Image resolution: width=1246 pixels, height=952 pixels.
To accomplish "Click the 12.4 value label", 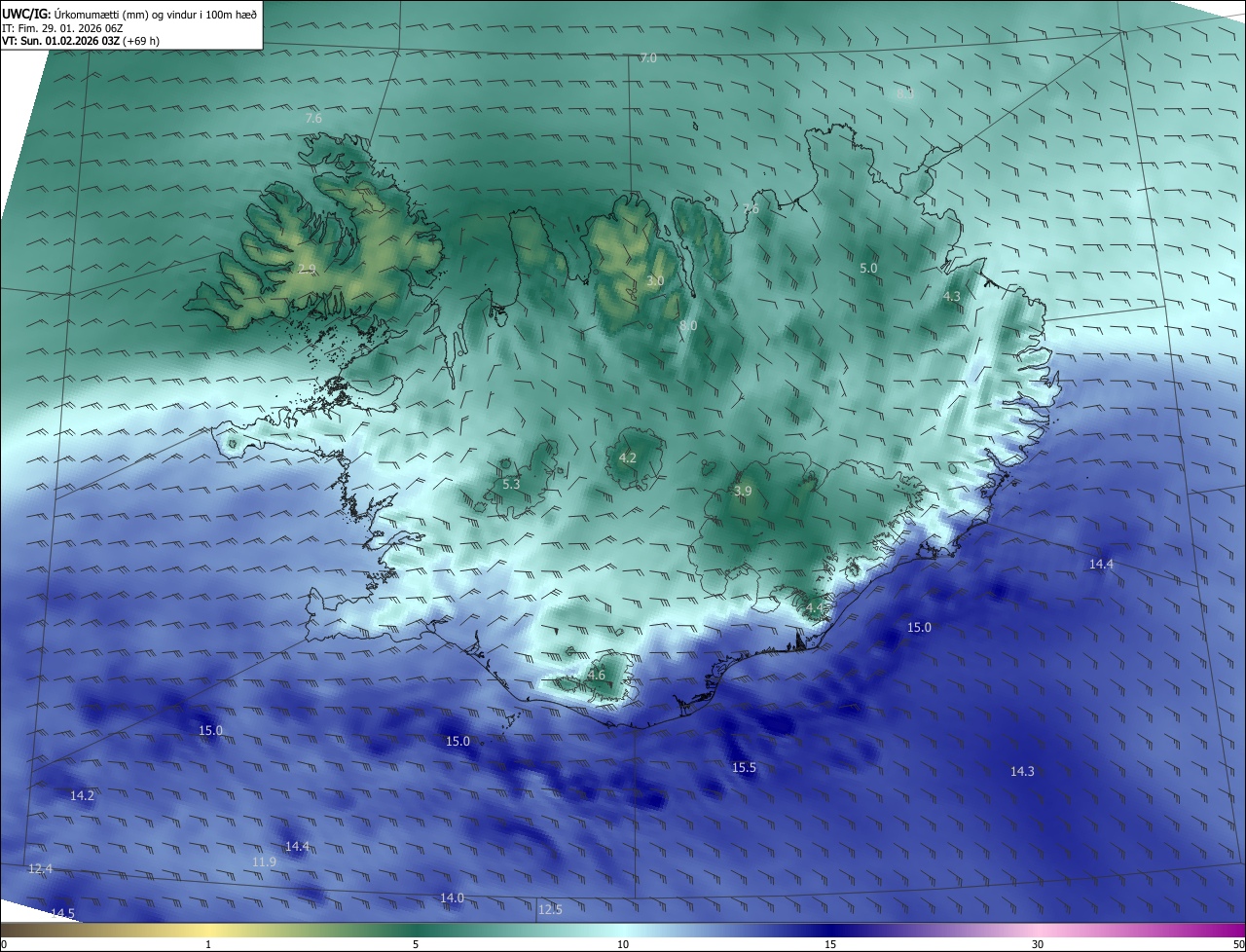I will [x=40, y=868].
